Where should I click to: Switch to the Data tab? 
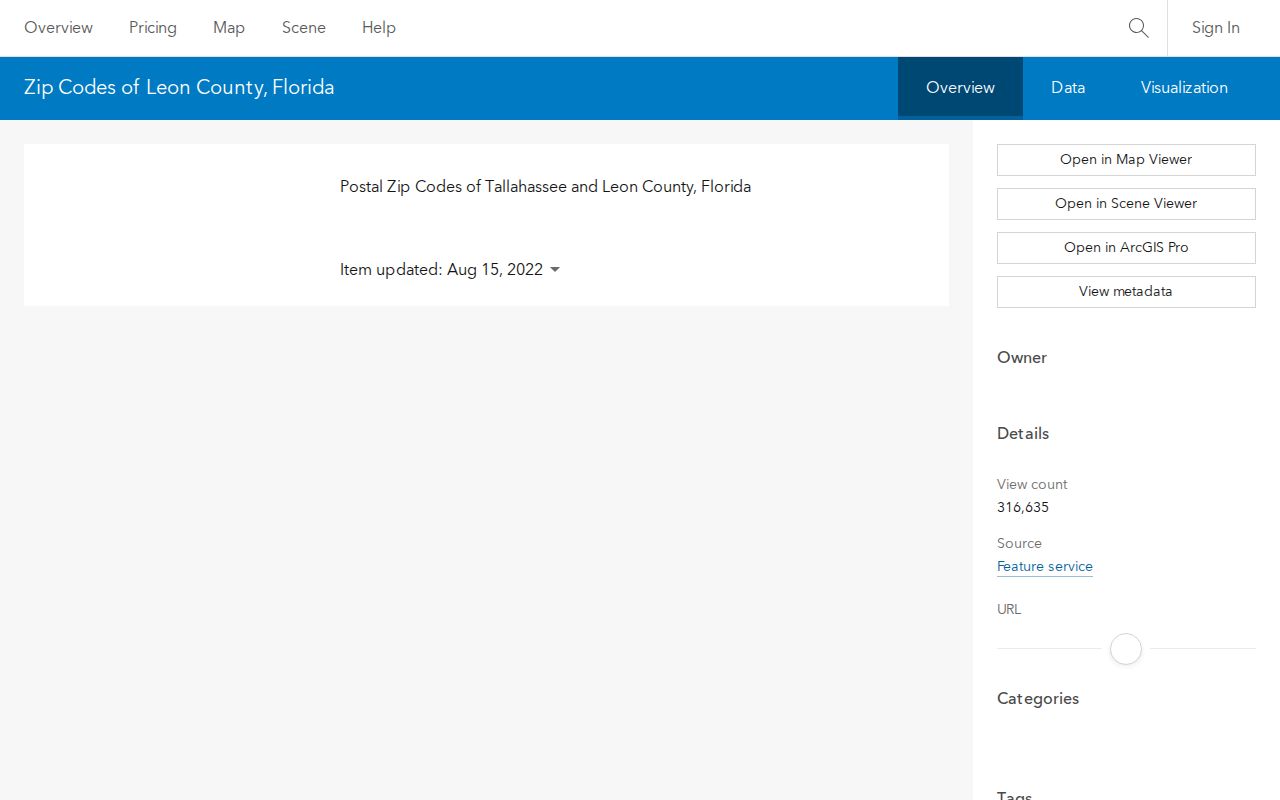click(1068, 88)
